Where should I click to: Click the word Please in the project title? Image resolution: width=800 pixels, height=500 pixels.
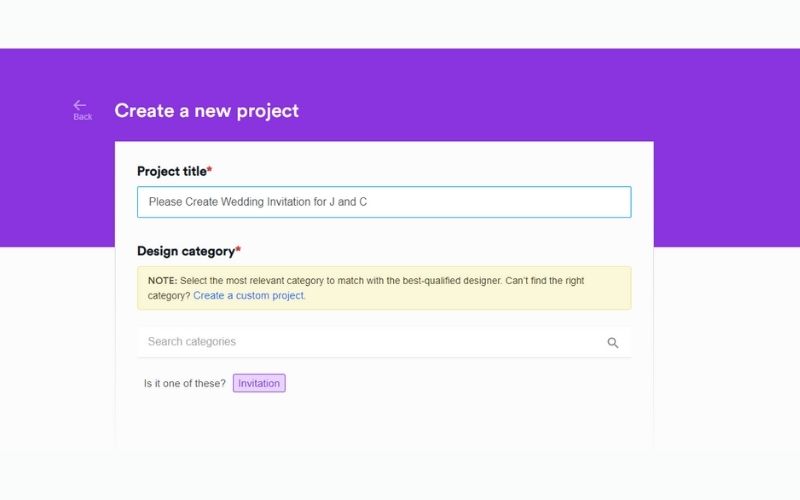click(165, 202)
